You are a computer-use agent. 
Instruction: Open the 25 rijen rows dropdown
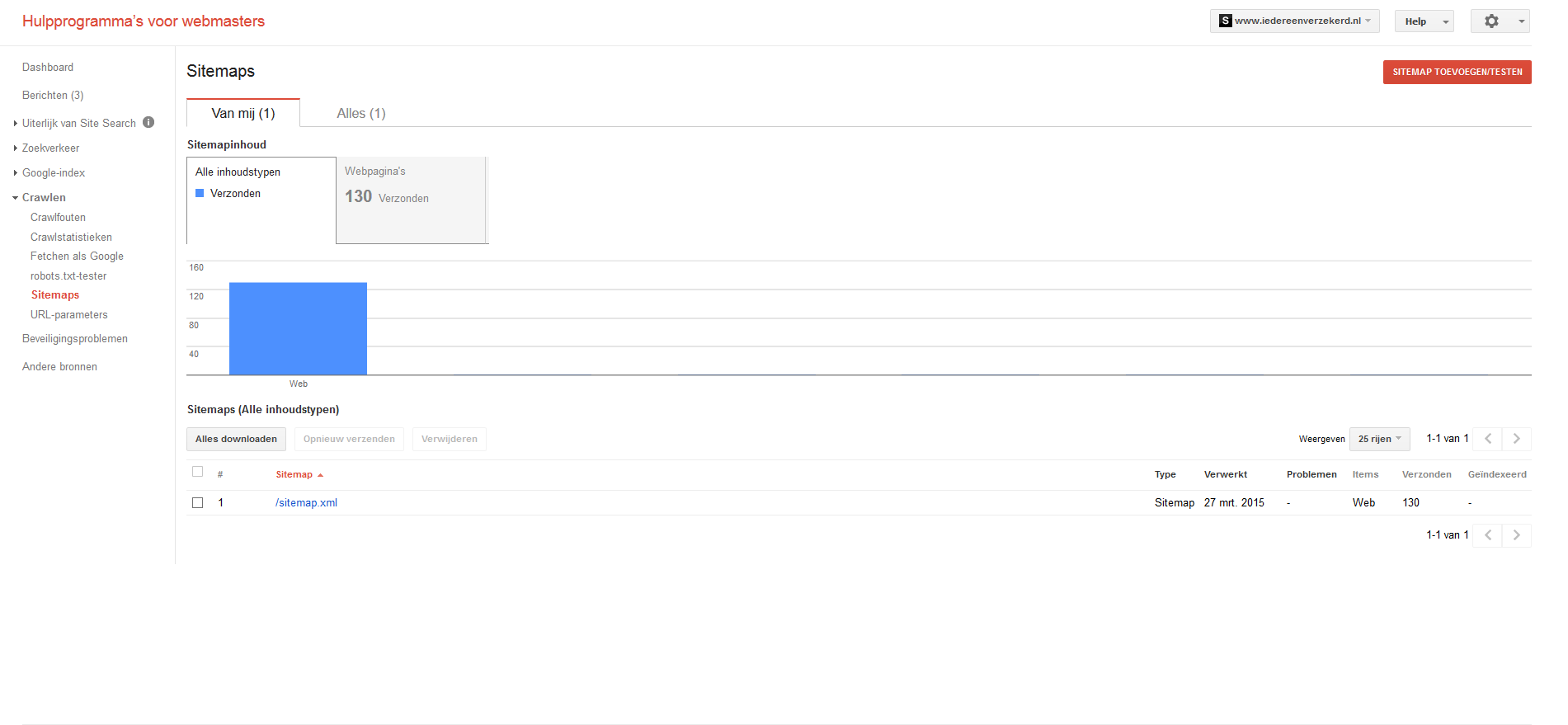point(1379,439)
